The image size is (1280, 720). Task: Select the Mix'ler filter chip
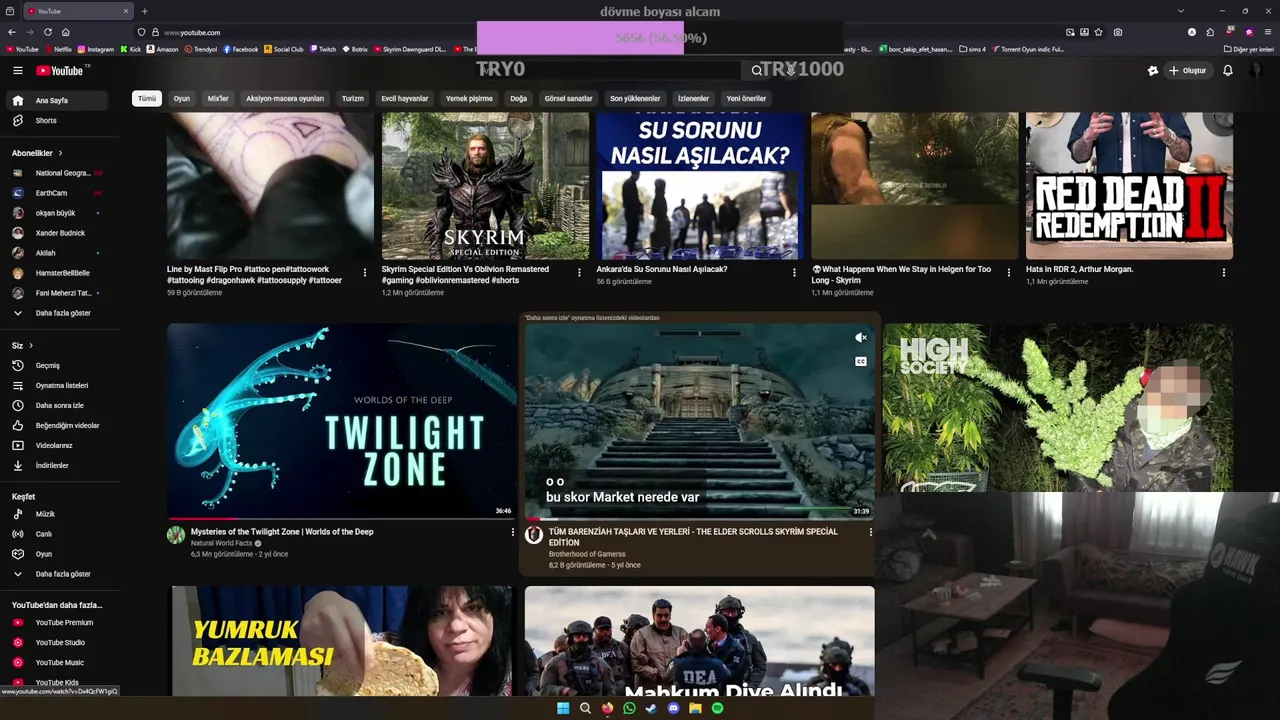click(x=218, y=98)
